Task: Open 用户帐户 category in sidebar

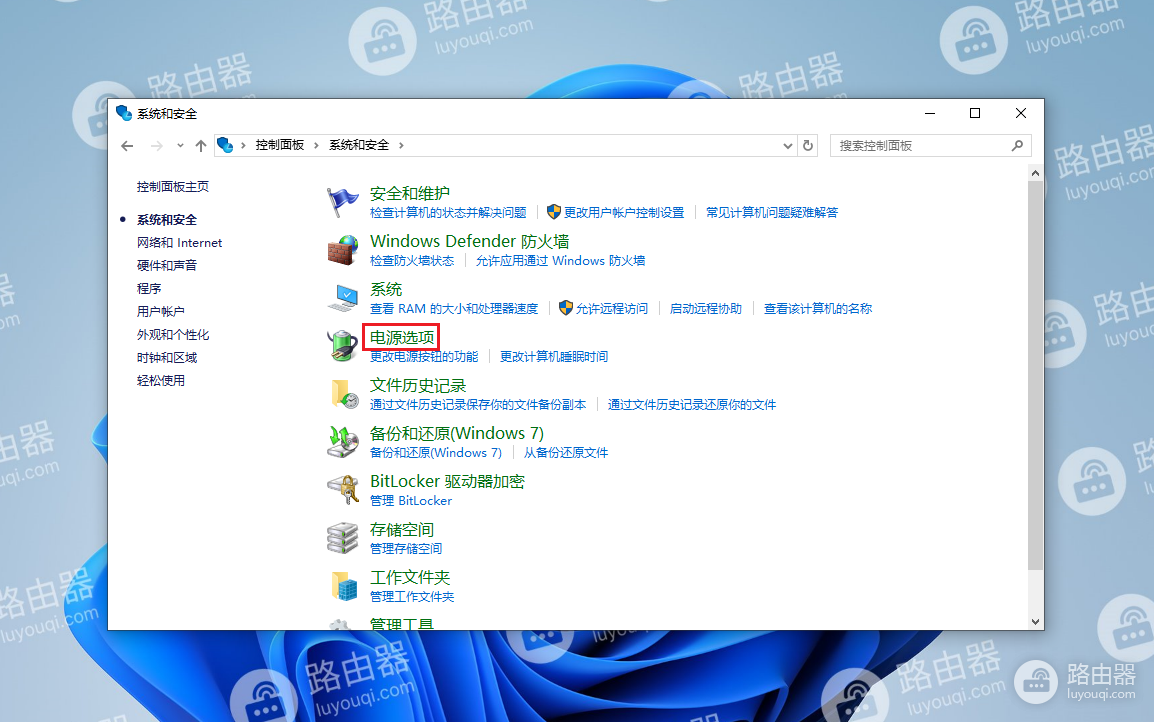Action: (160, 311)
